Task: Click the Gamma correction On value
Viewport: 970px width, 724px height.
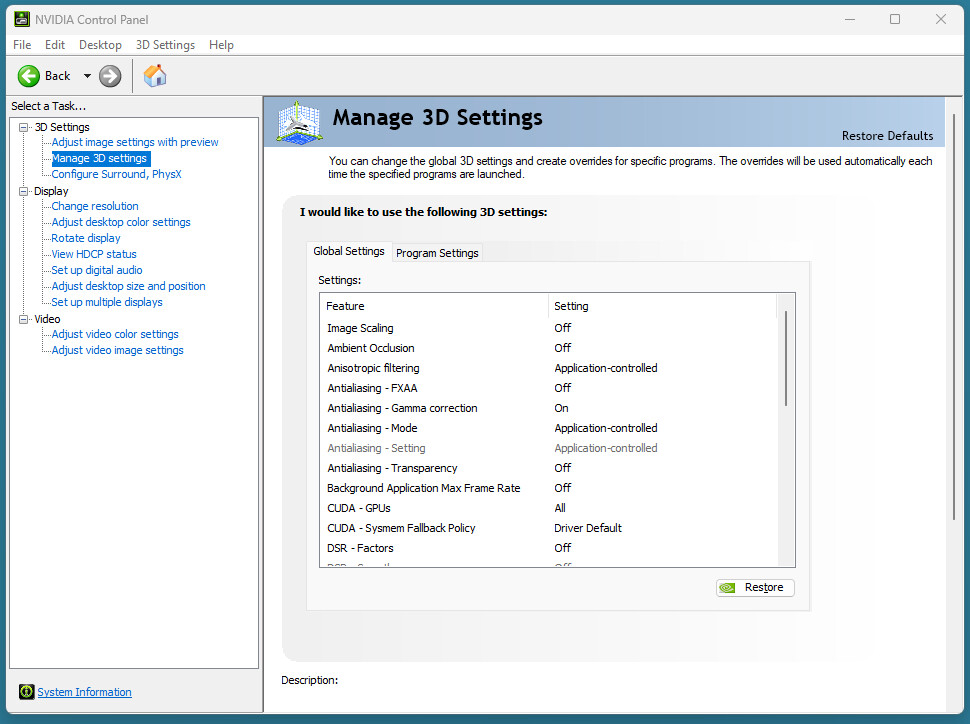Action: [561, 408]
